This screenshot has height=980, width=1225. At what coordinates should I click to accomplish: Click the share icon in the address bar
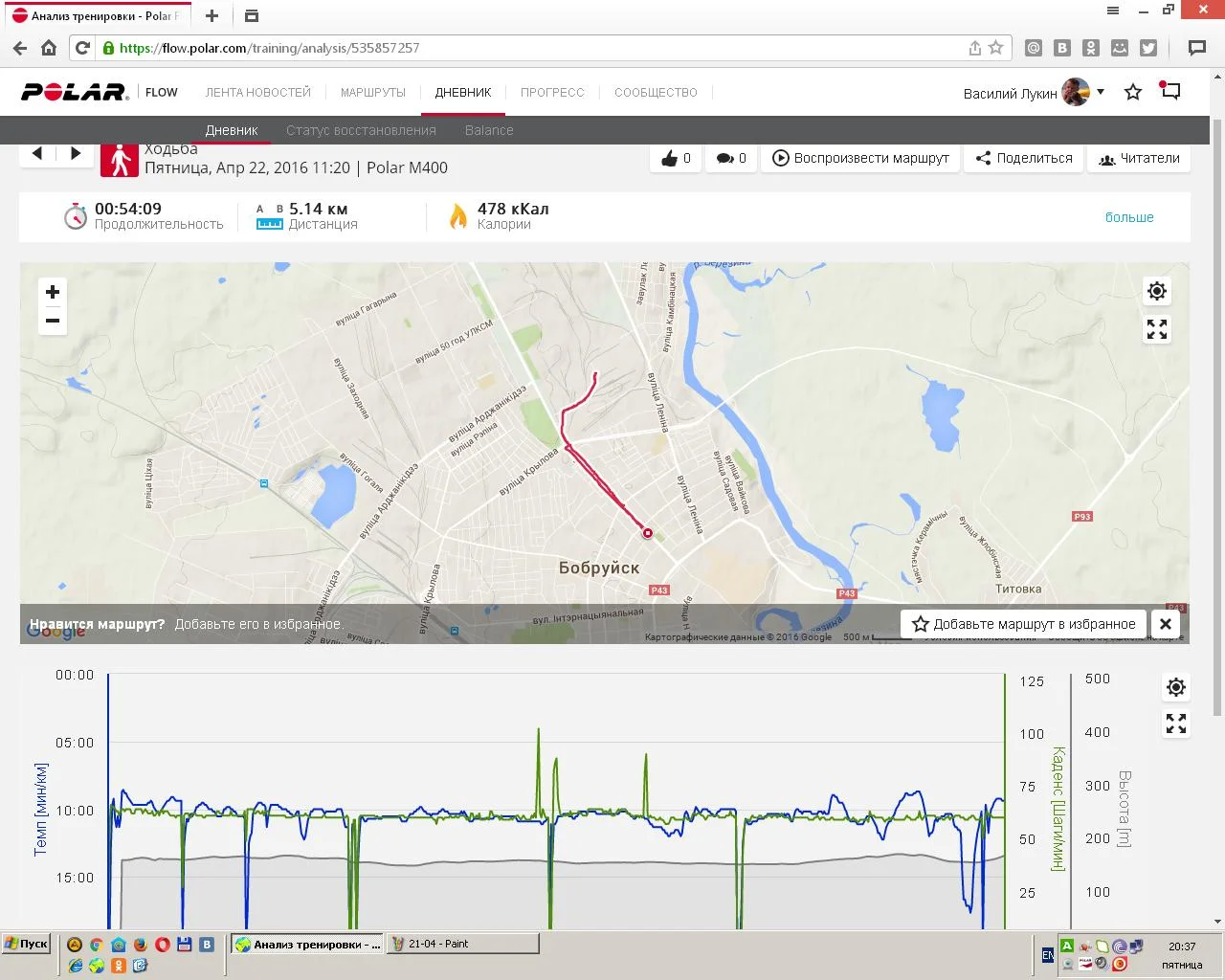975,48
